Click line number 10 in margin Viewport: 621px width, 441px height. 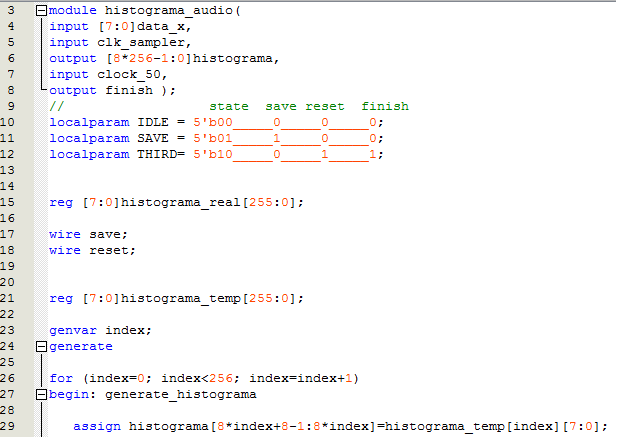[x=7, y=122]
